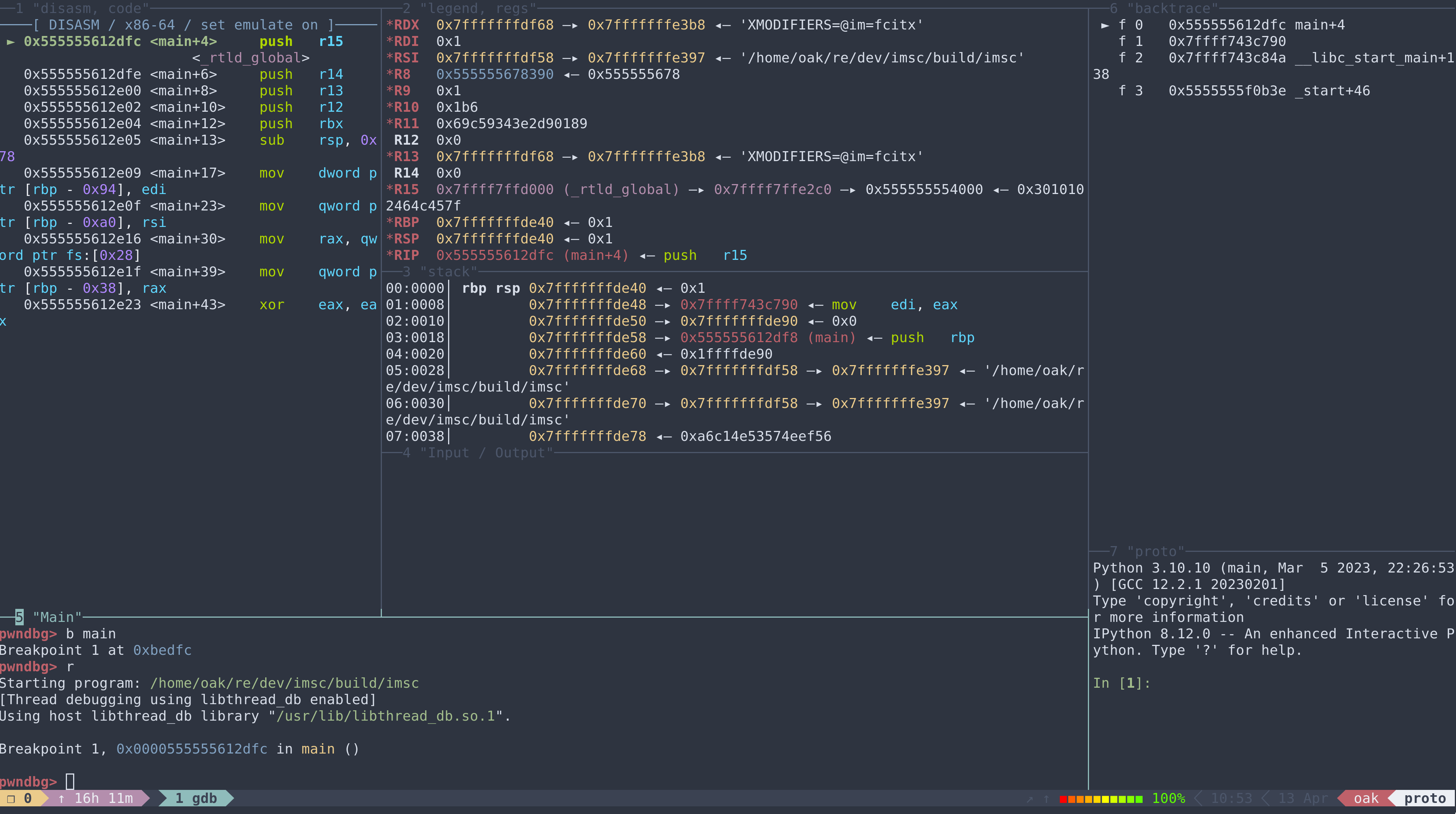1456x814 pixels.
Task: Click the RIP register name
Action: pos(406,256)
